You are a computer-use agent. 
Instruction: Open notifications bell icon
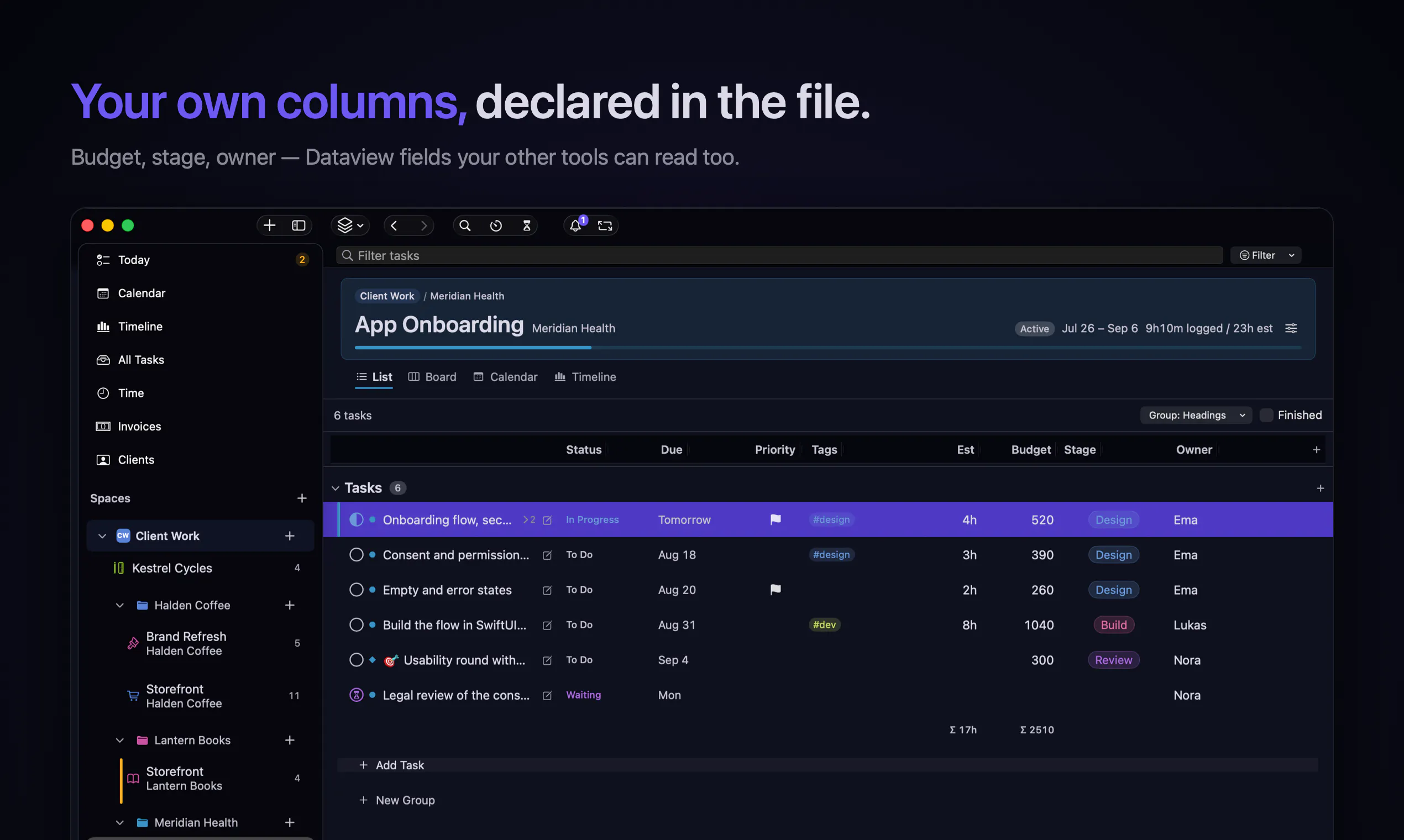point(577,225)
